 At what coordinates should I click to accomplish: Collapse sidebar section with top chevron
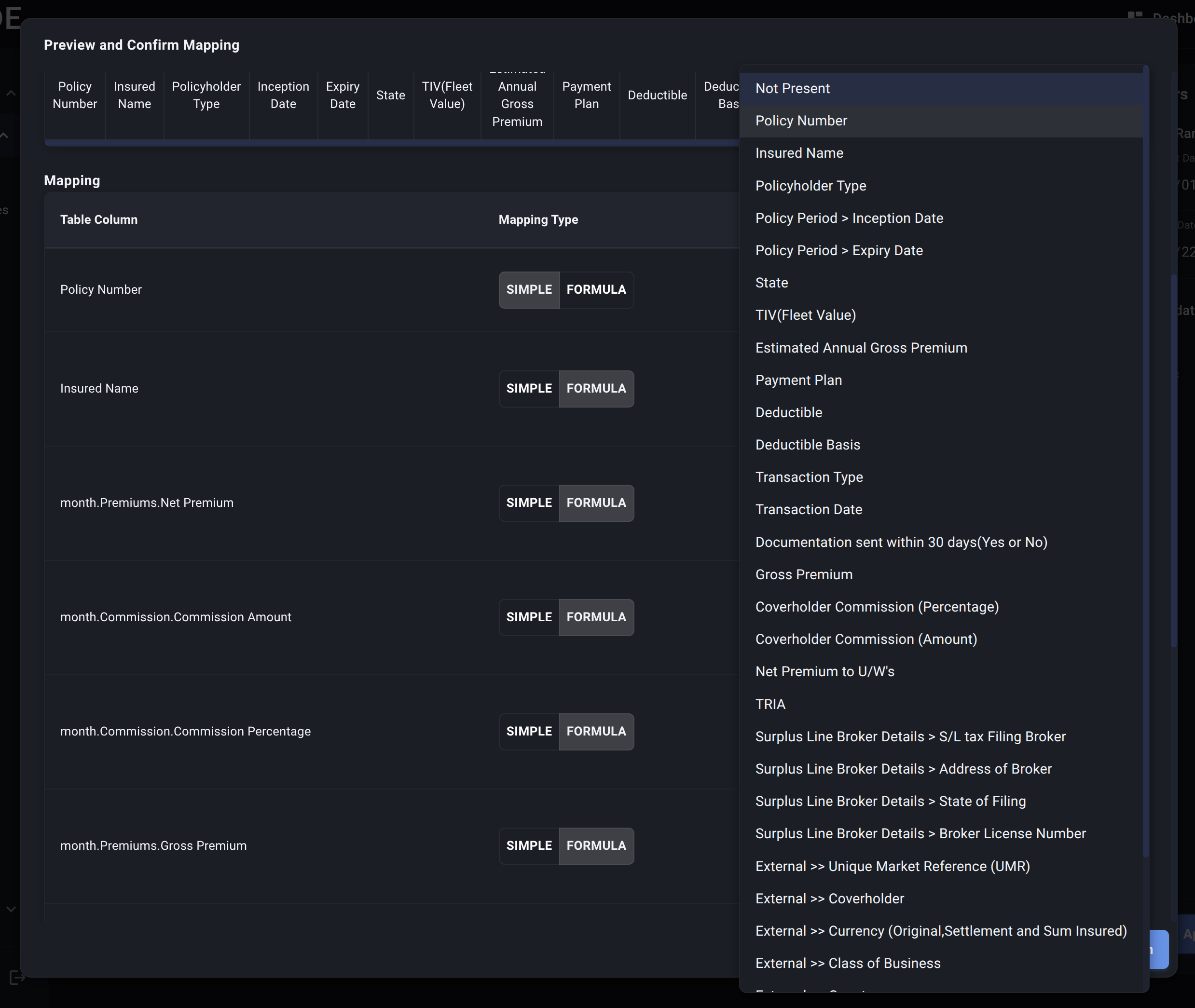10,93
